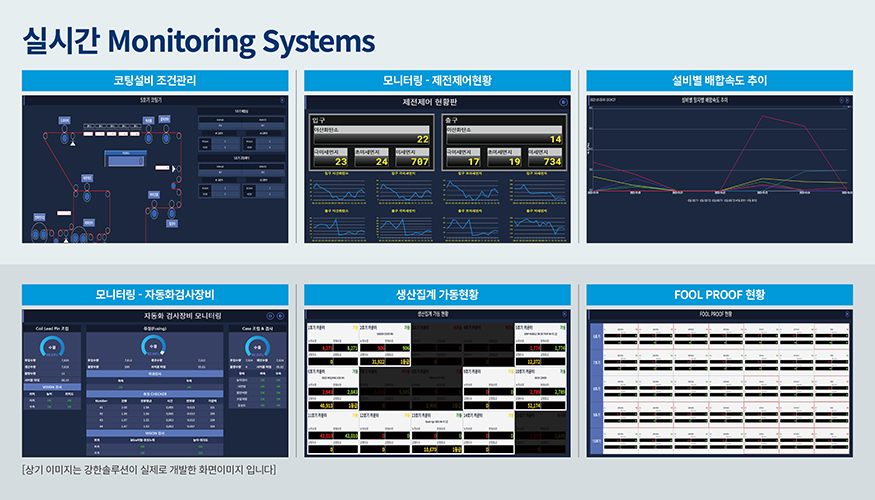Select the 생산집계 가동현황 header
875x500 pixels.
click(x=437, y=294)
